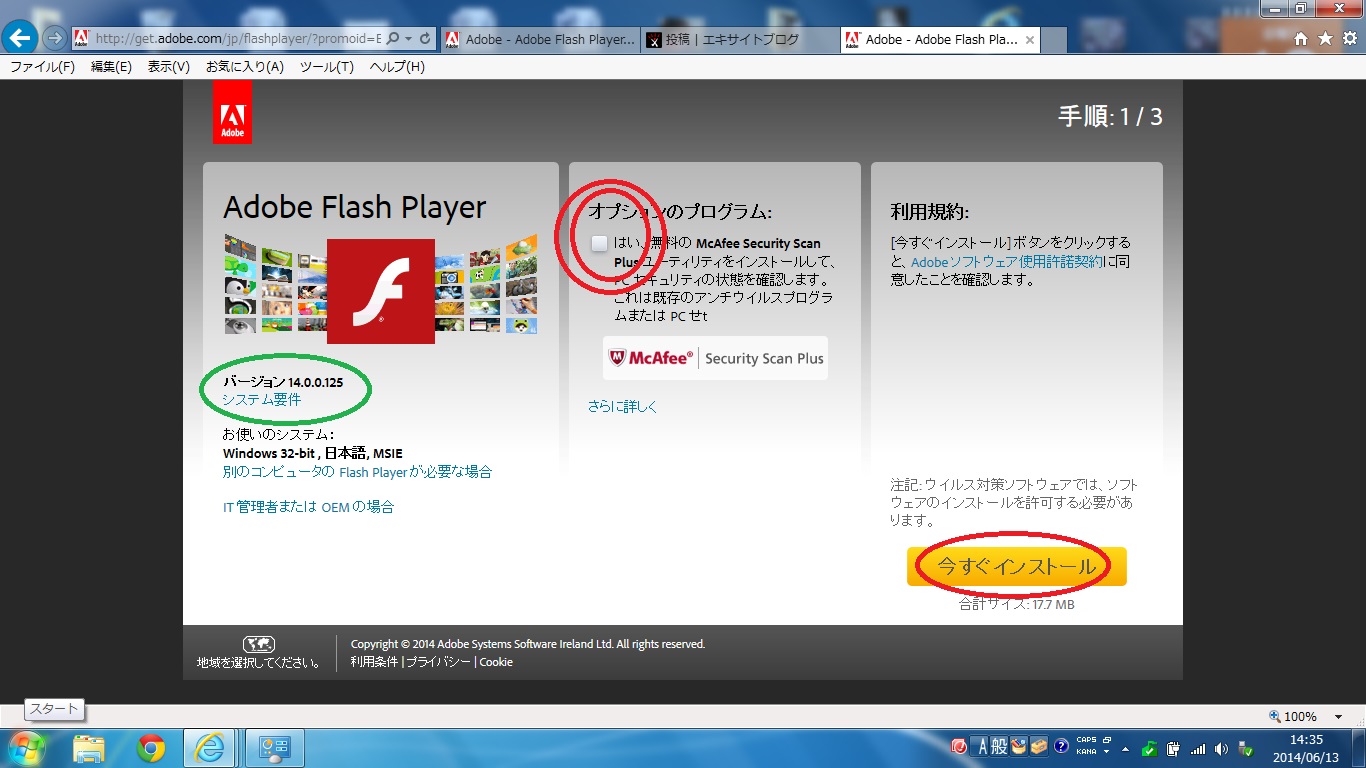The image size is (1366, 768).
Task: Click the power plug battery tray icon
Action: 1174,748
